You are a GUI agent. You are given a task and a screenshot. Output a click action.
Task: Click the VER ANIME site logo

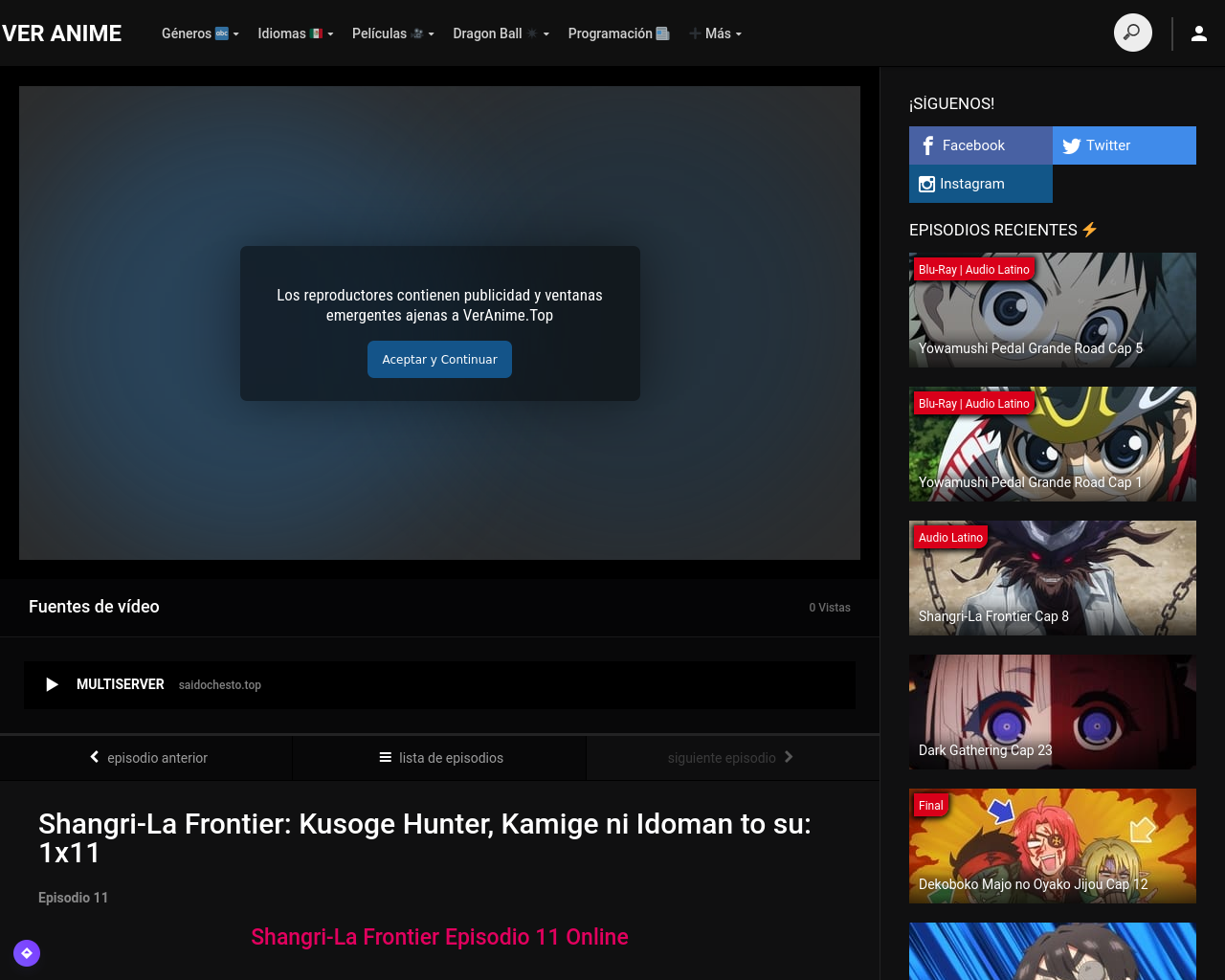(x=62, y=33)
